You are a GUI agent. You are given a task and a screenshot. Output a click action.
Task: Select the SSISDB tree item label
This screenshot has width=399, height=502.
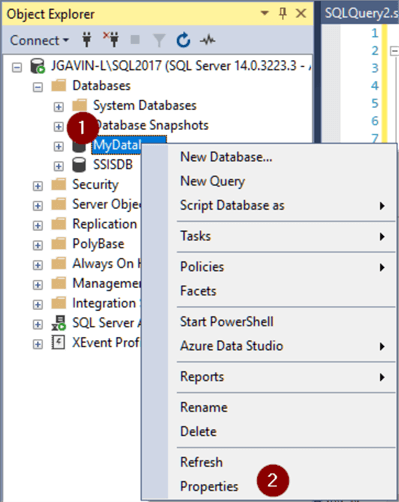click(x=113, y=165)
